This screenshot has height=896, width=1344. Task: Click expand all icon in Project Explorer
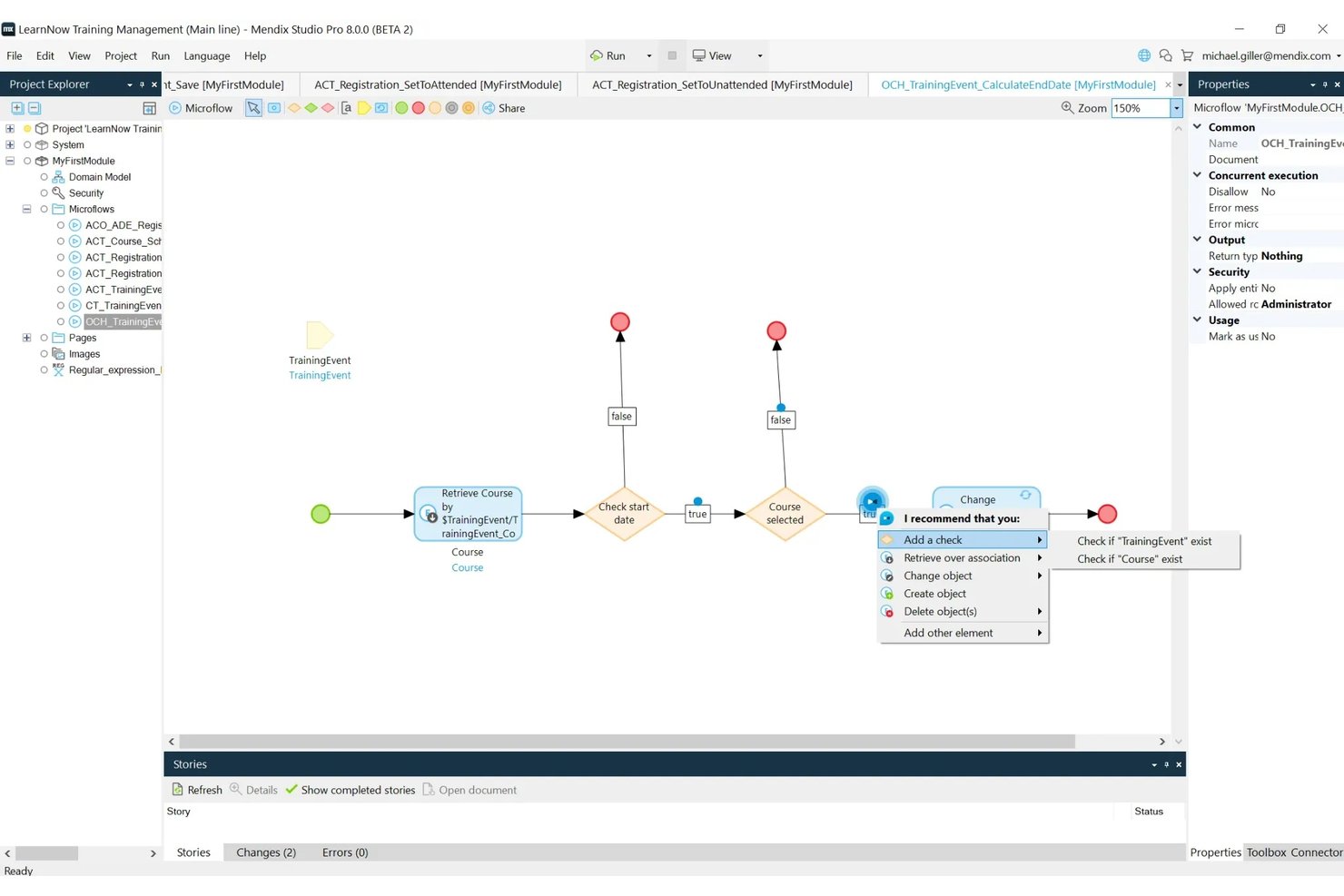coord(17,108)
